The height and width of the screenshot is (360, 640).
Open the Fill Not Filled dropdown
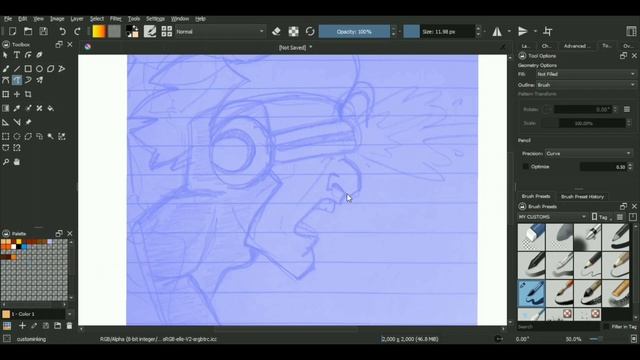tap(586, 74)
